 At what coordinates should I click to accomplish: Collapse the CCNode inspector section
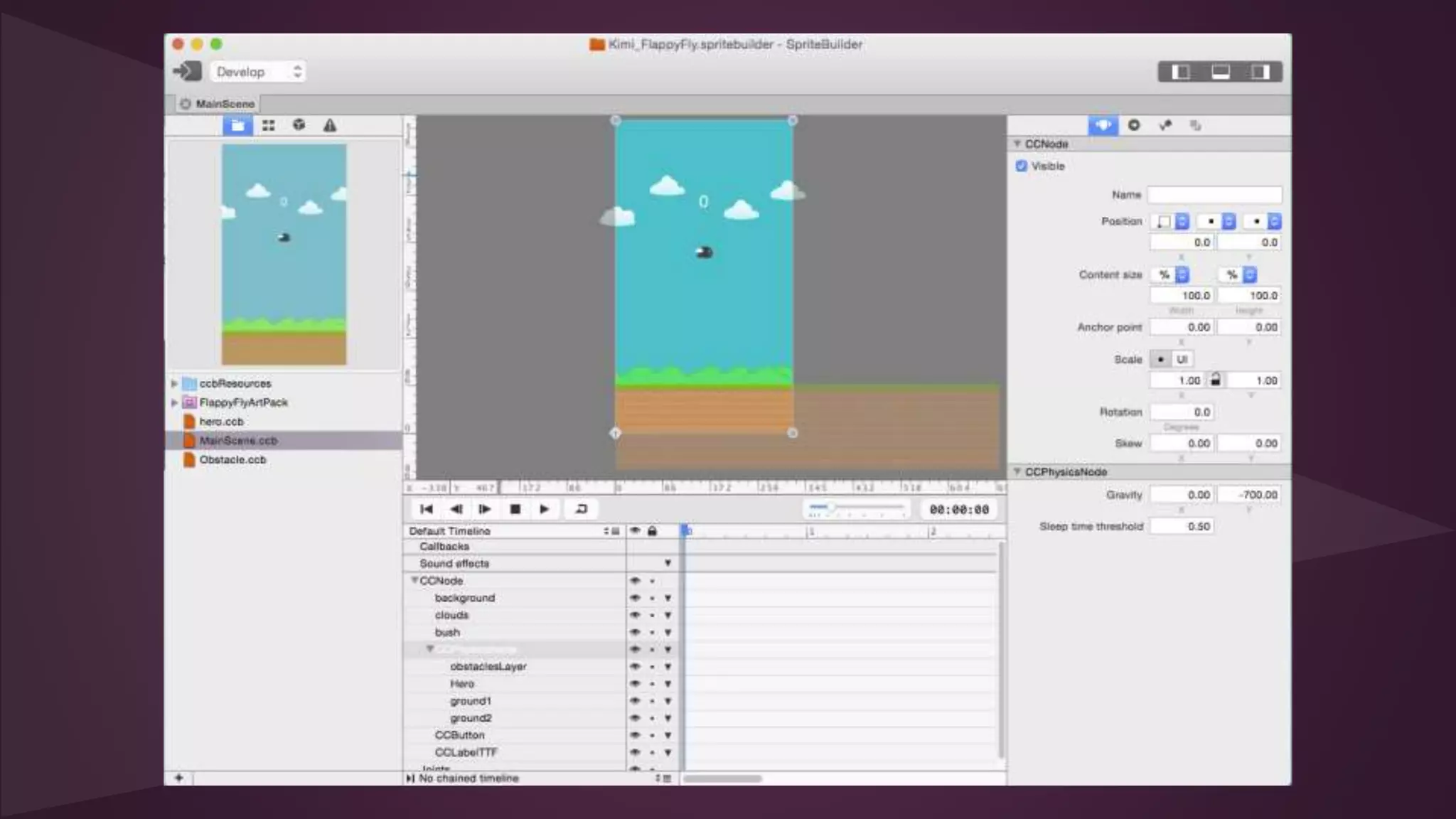[1017, 144]
